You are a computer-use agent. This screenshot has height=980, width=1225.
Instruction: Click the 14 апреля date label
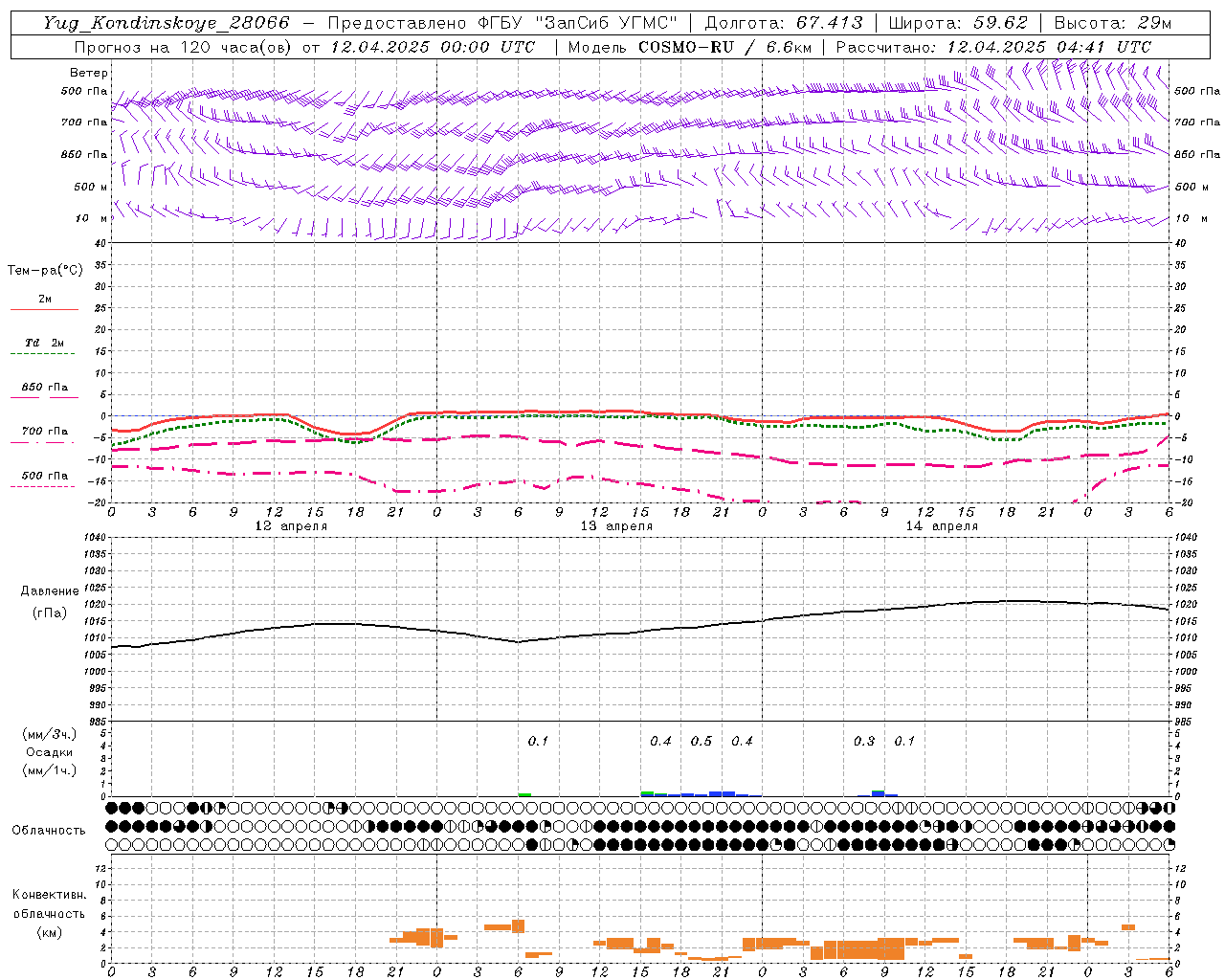click(x=942, y=526)
